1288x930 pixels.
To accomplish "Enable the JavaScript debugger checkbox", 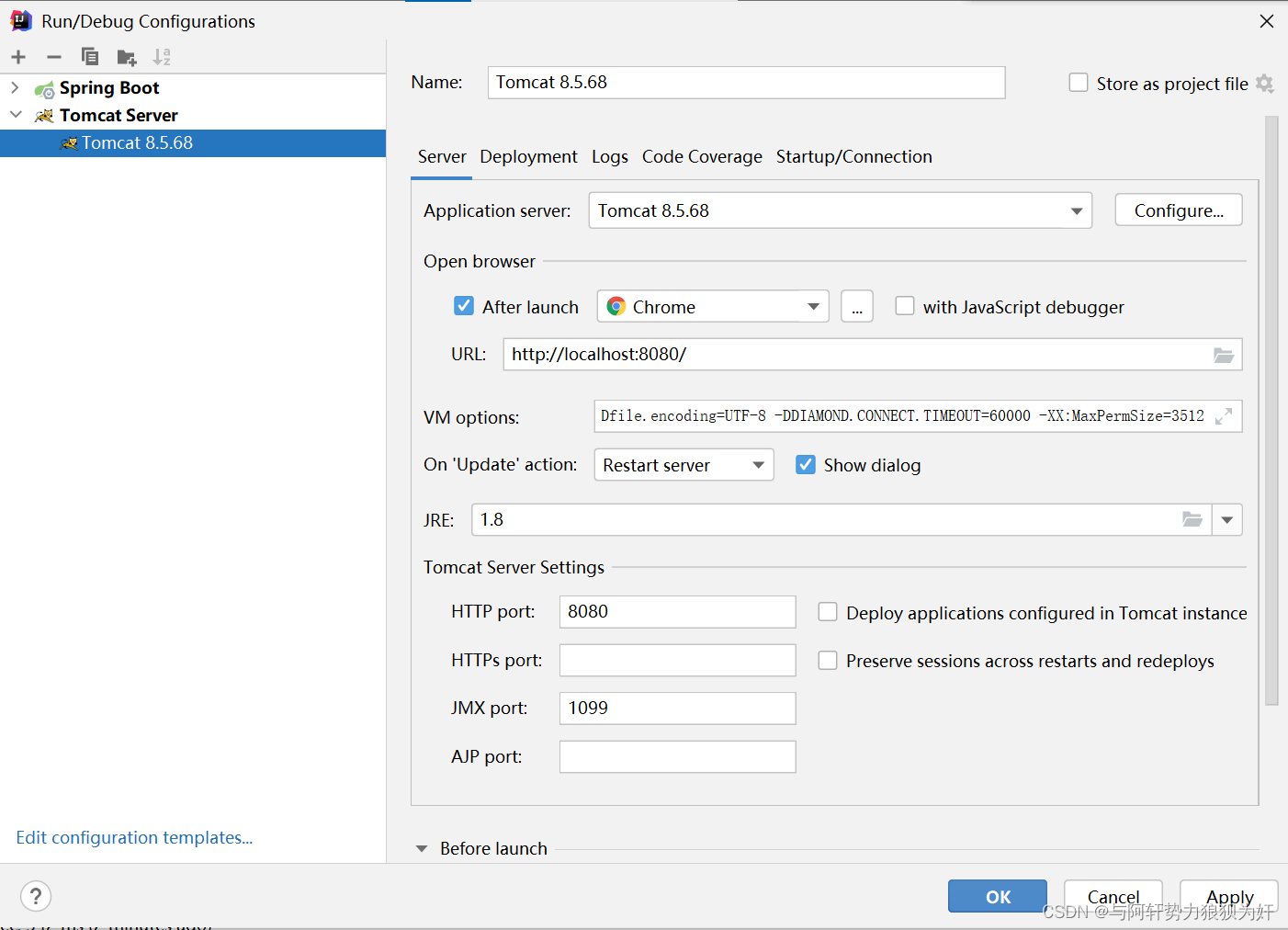I will click(x=905, y=306).
